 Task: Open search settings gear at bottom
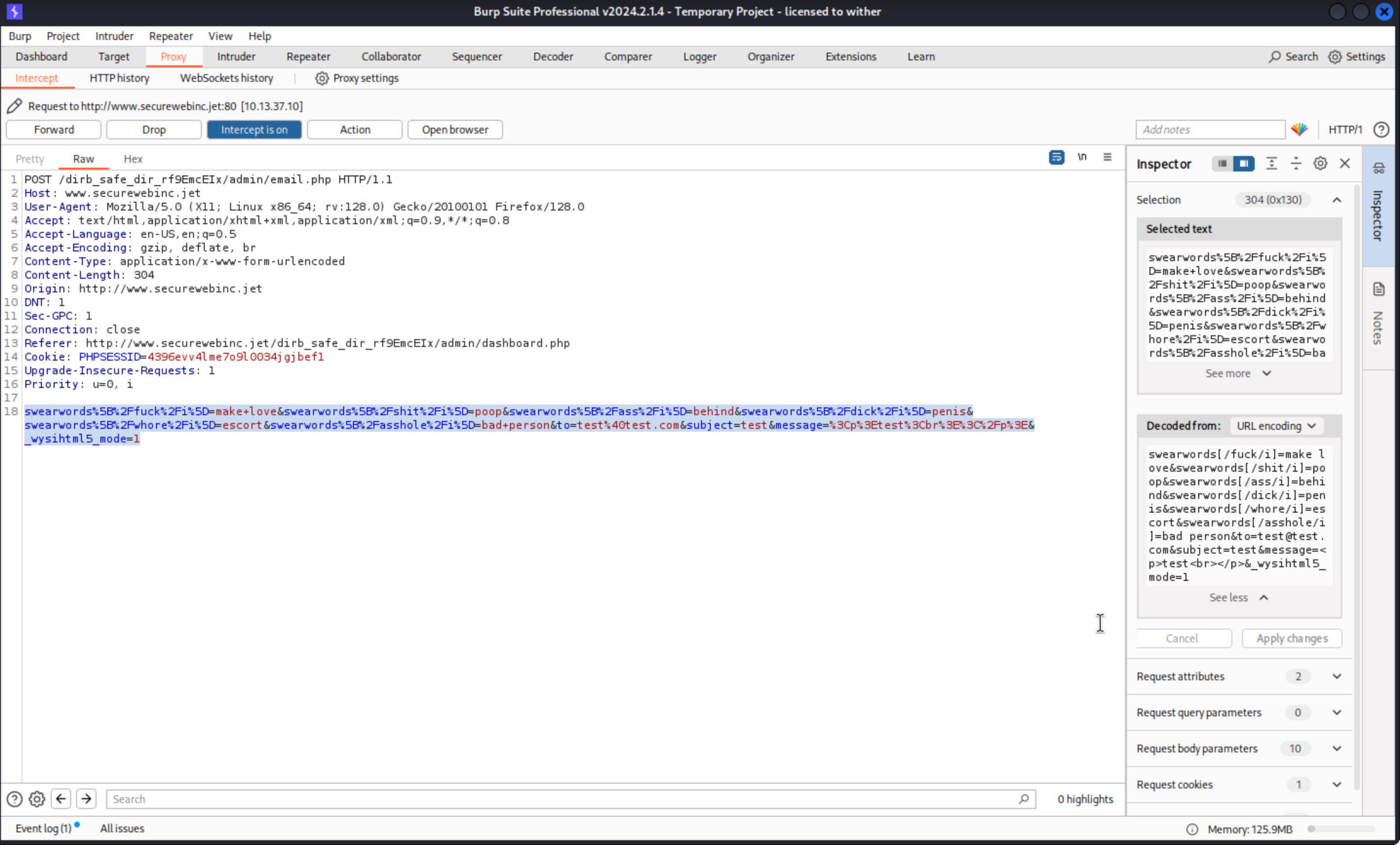tap(37, 799)
